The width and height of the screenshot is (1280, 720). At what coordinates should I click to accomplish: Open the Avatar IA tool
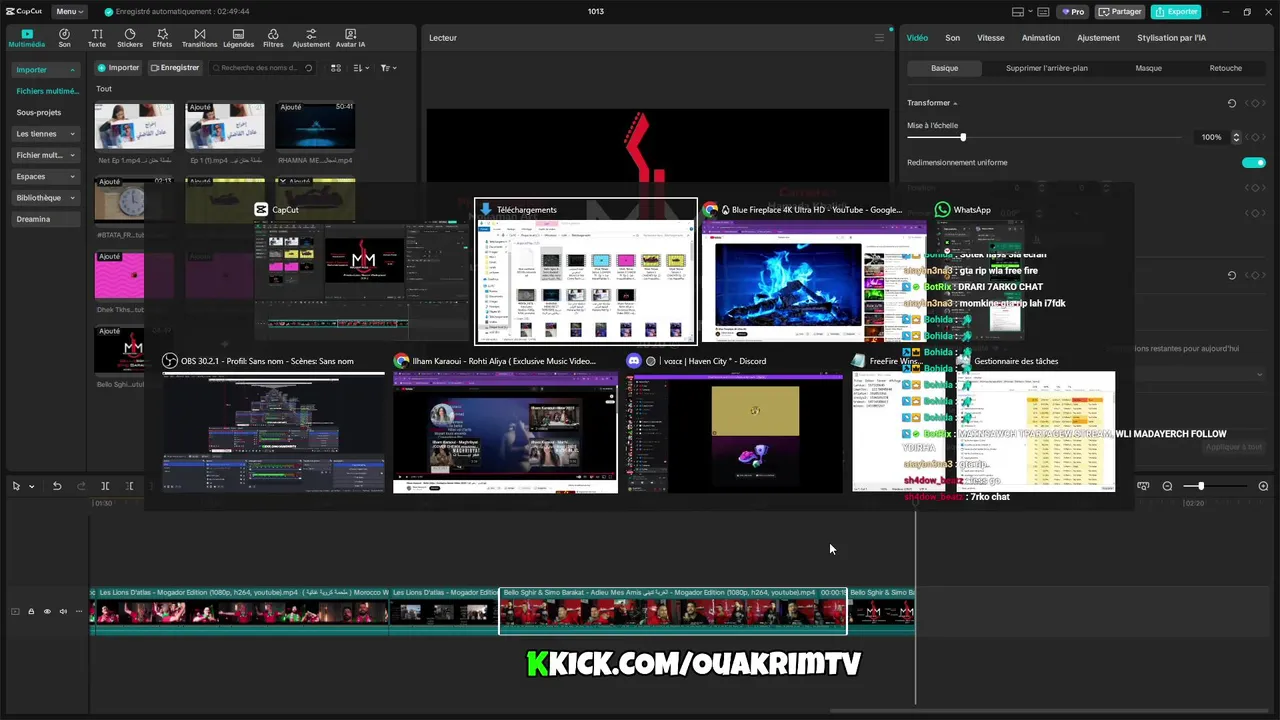(350, 38)
